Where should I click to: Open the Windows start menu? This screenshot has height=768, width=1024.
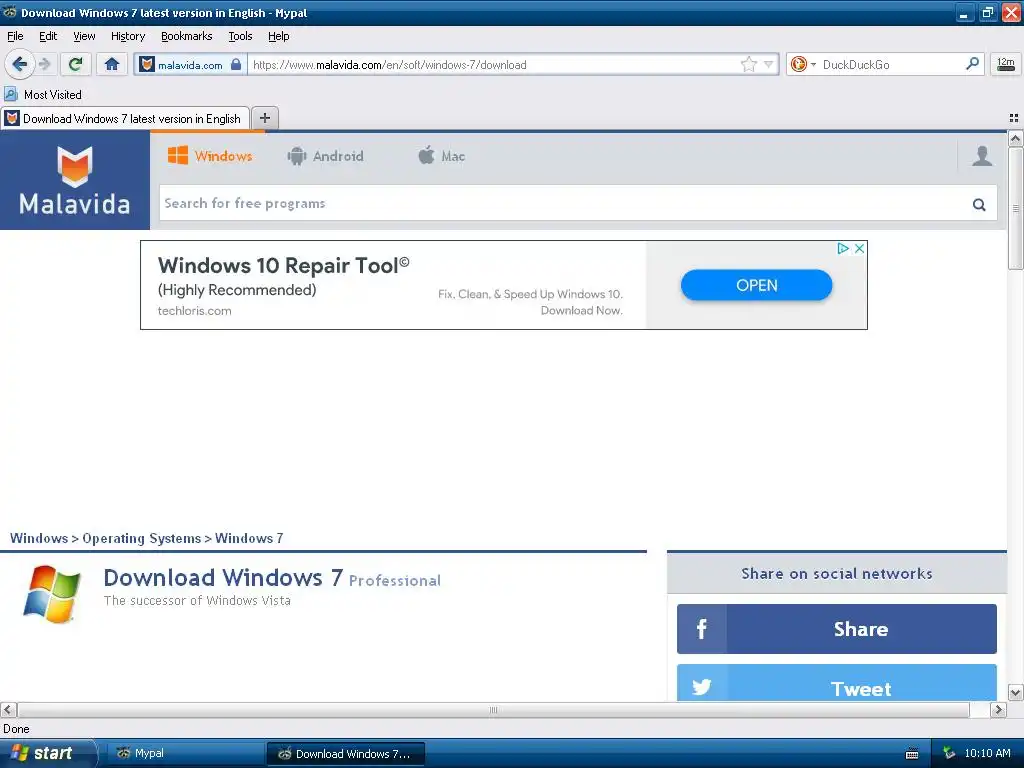(x=47, y=754)
